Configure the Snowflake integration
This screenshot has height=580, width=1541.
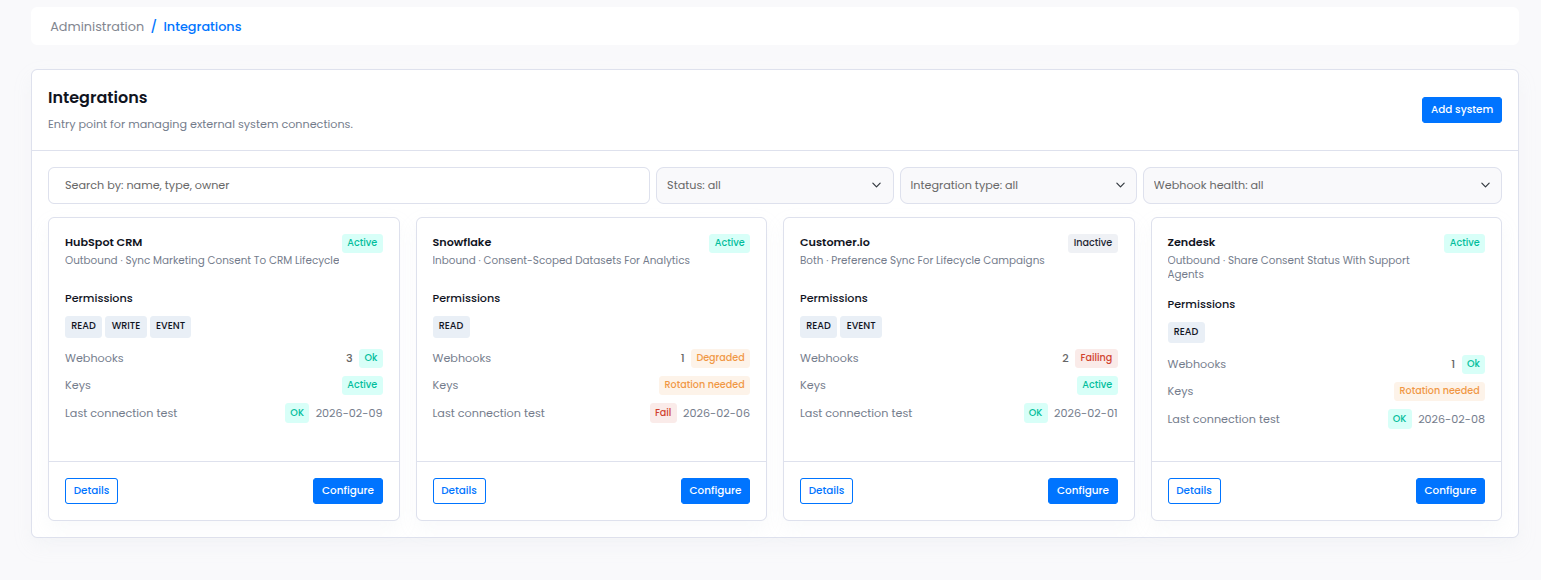click(715, 490)
